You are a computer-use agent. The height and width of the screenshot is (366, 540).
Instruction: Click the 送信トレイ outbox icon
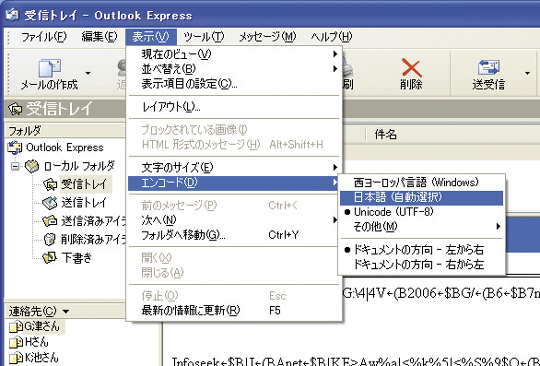[50, 203]
